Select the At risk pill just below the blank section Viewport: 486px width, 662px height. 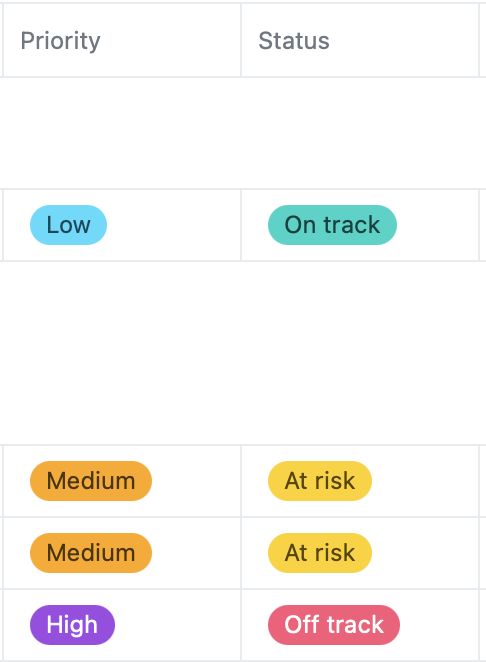click(320, 481)
